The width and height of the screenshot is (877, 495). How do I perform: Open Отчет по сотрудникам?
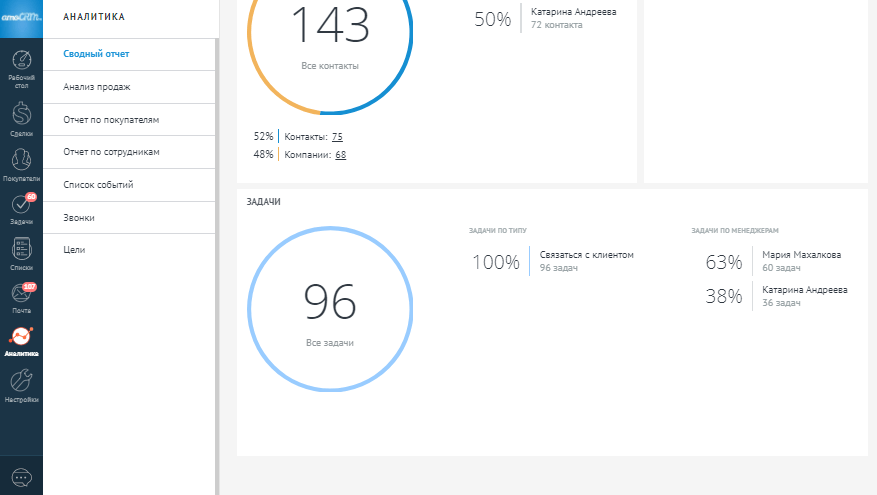pyautogui.click(x=111, y=152)
